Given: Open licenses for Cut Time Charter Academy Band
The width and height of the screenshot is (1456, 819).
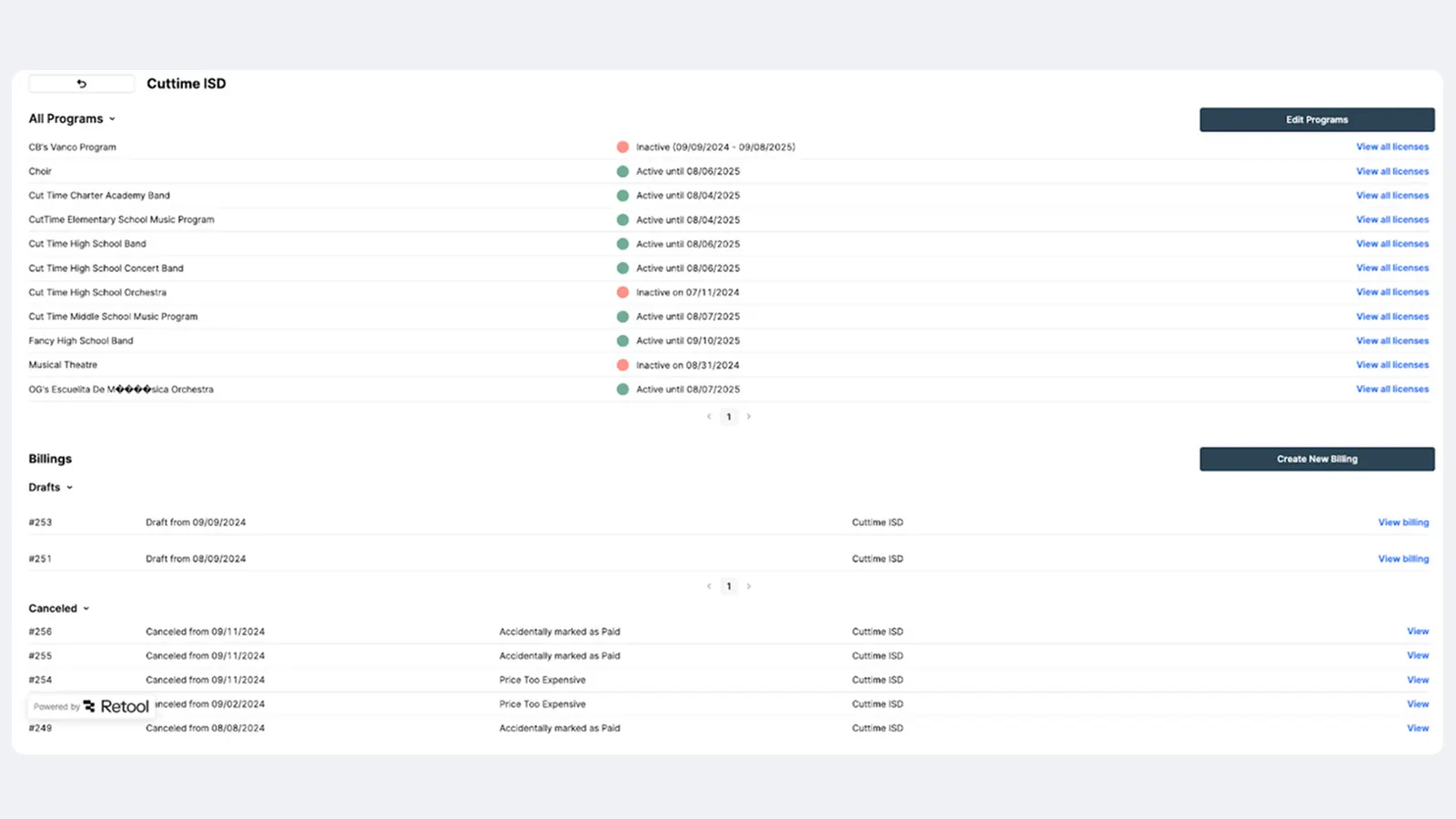Looking at the screenshot, I should click(1392, 196).
